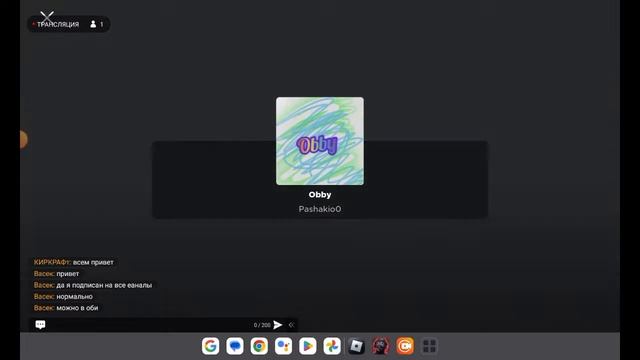The image size is (640, 360).
Task: Open Google Assistant in the dock
Action: point(283,346)
